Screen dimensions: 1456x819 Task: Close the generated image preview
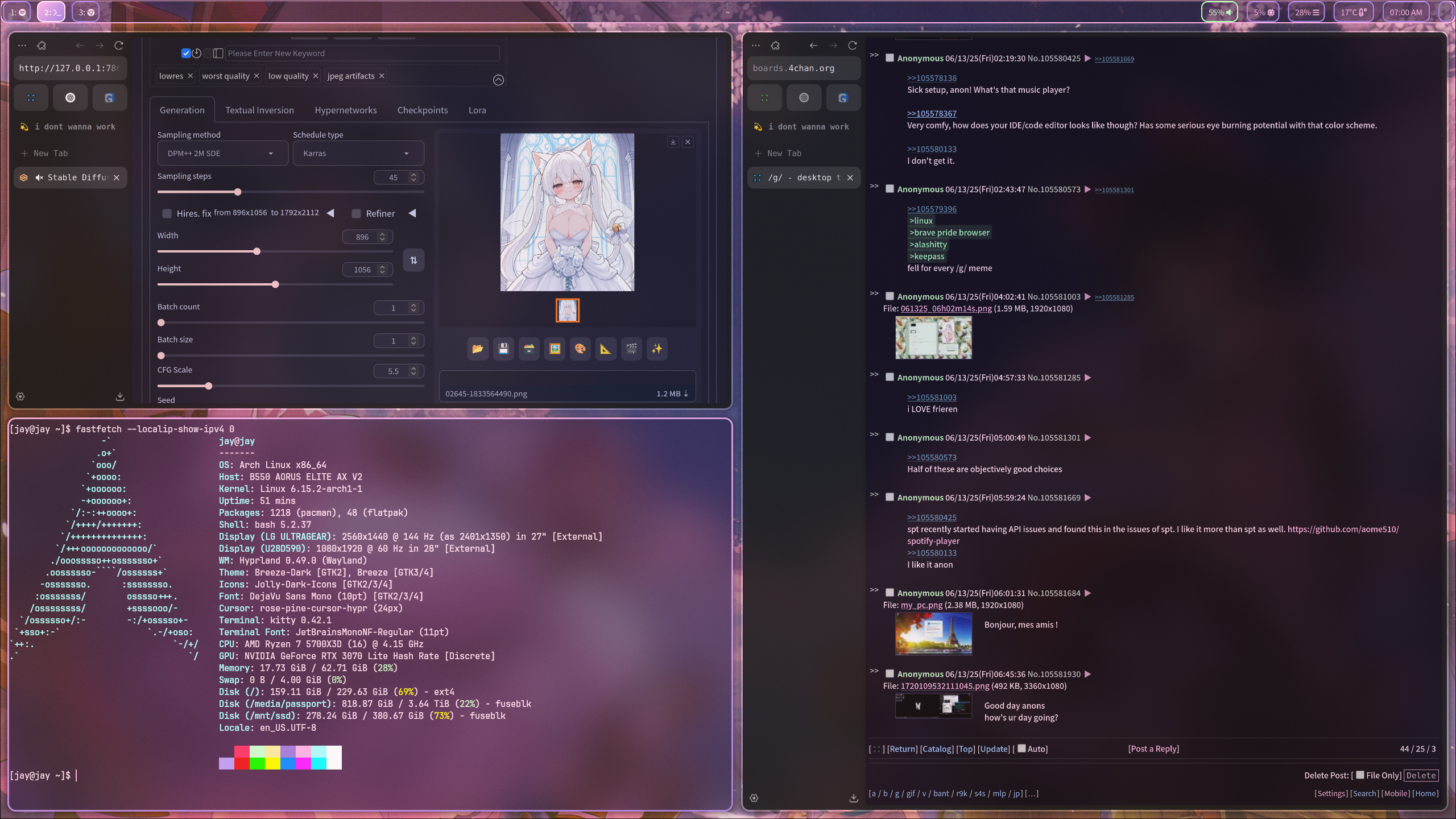click(688, 142)
